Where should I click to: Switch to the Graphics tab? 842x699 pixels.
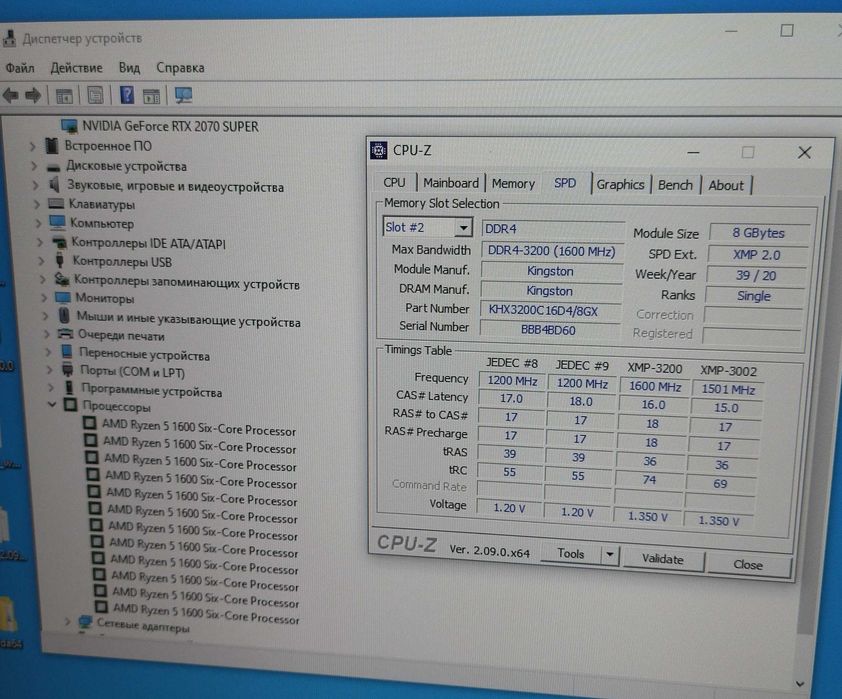click(x=620, y=185)
